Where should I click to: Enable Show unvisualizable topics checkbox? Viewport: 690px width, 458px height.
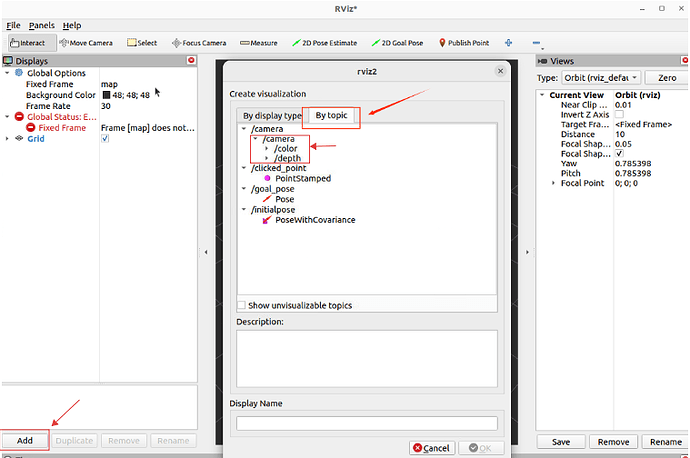[241, 305]
